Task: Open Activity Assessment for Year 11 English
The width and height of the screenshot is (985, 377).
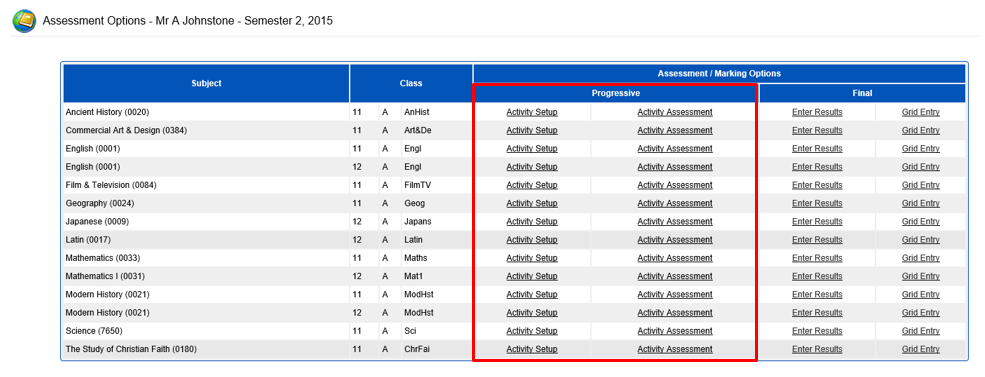Action: coord(675,149)
